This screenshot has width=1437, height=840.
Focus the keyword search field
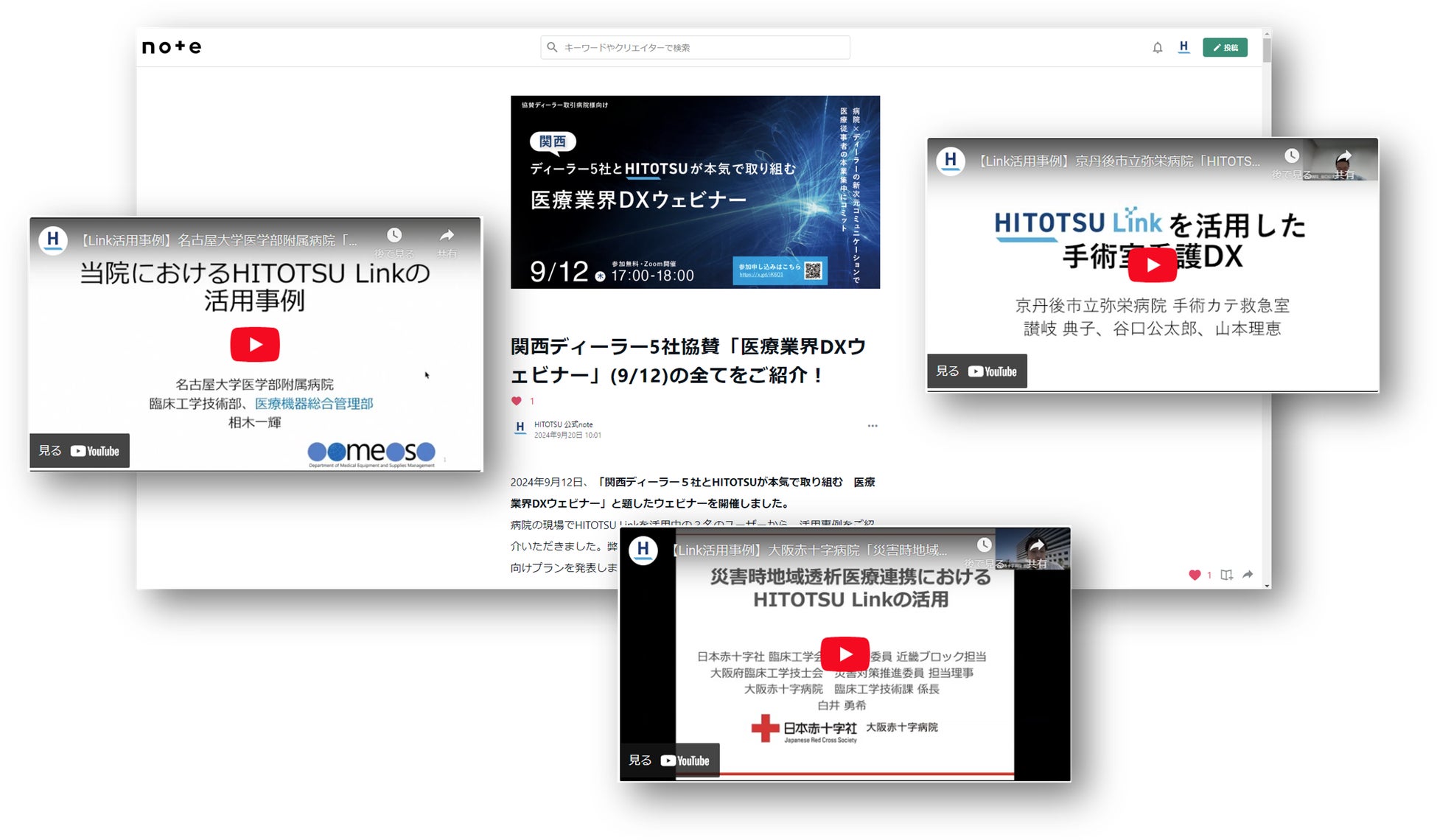click(695, 47)
